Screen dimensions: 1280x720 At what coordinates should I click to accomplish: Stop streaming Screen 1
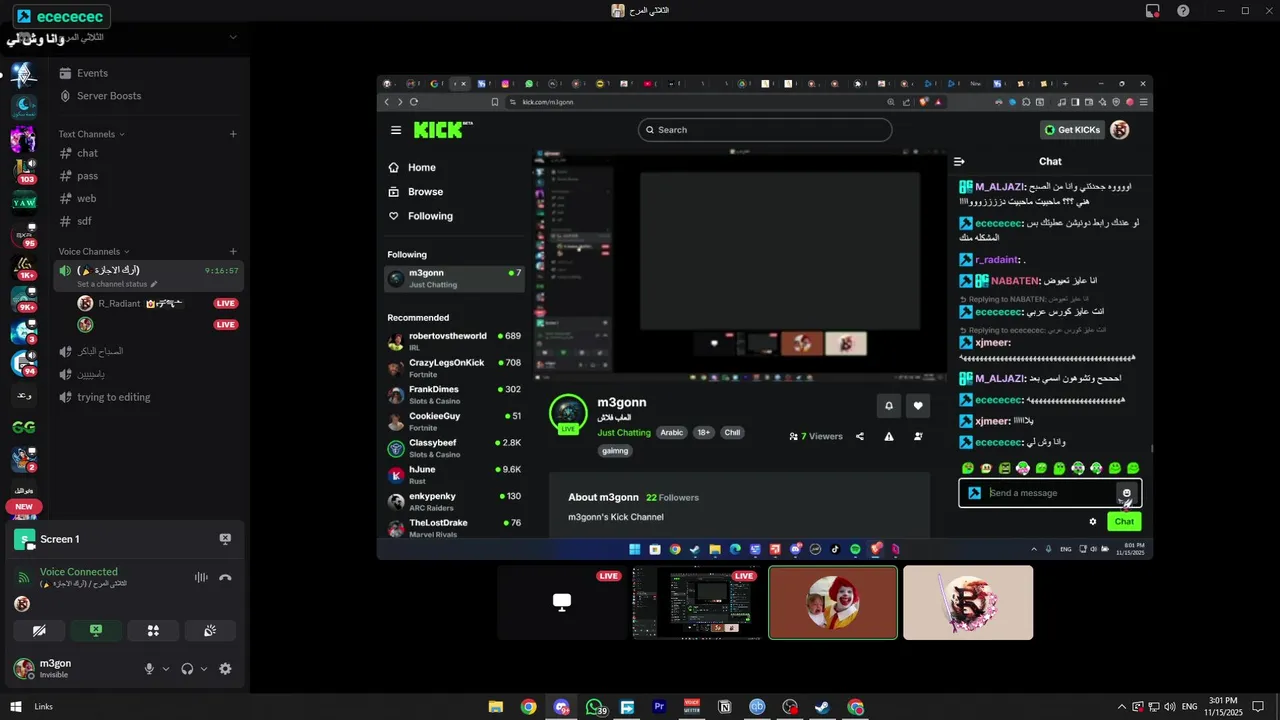pyautogui.click(x=225, y=539)
